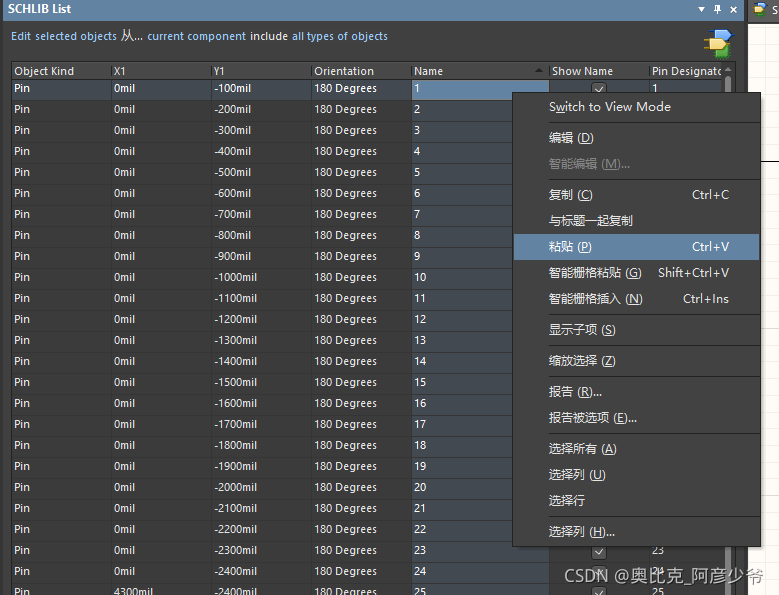This screenshot has height=595, width=779.
Task: Click the Y1 cell reading -500mil
Action: coord(262,172)
